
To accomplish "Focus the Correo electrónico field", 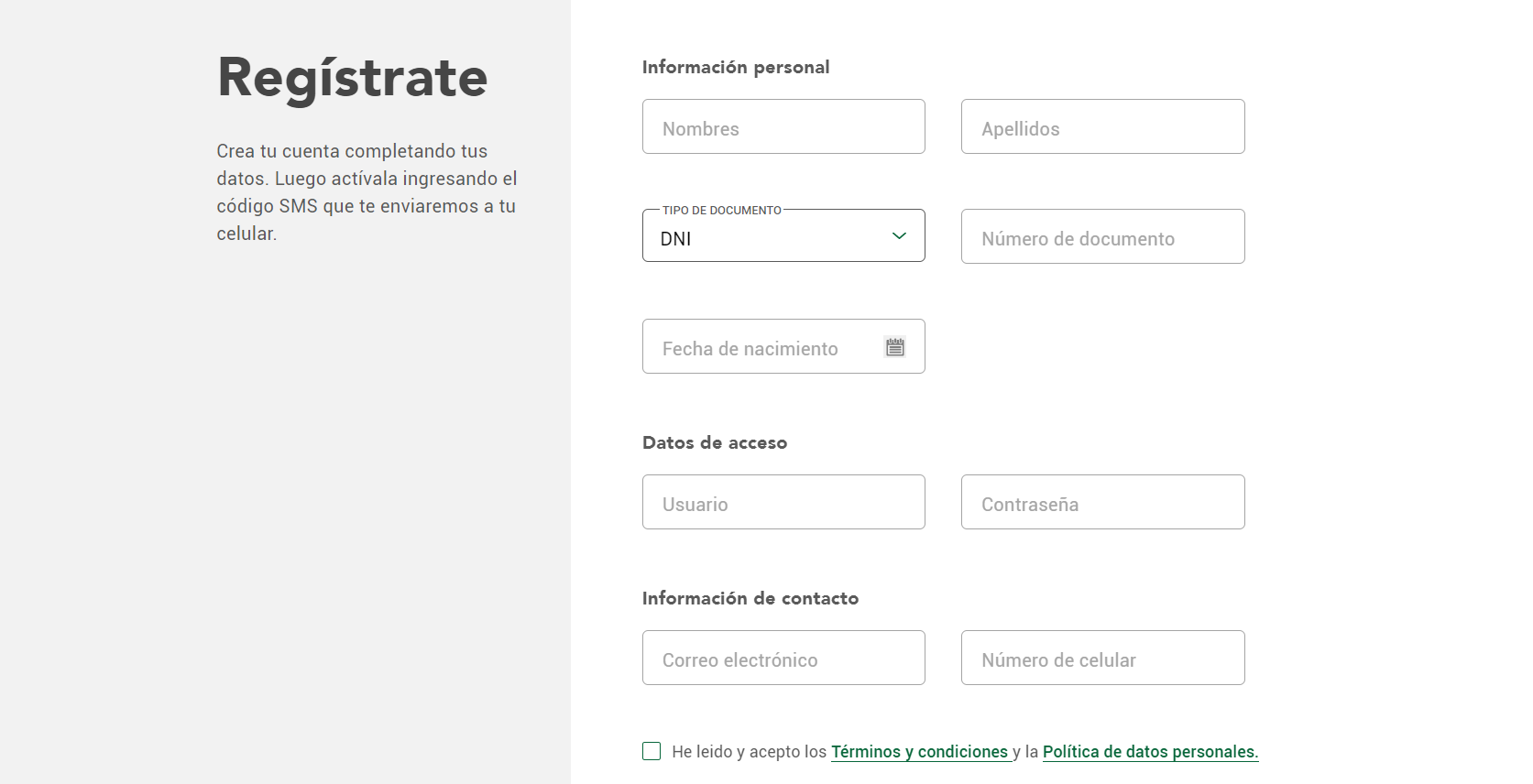I will click(783, 658).
